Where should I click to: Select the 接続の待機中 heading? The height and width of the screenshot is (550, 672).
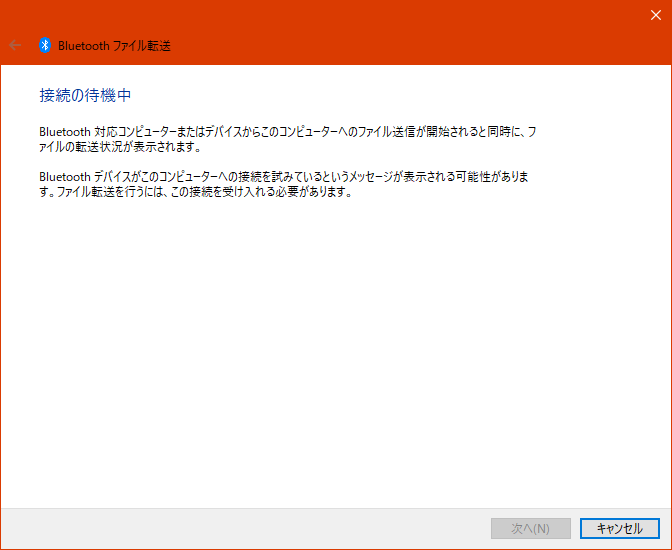[85, 96]
